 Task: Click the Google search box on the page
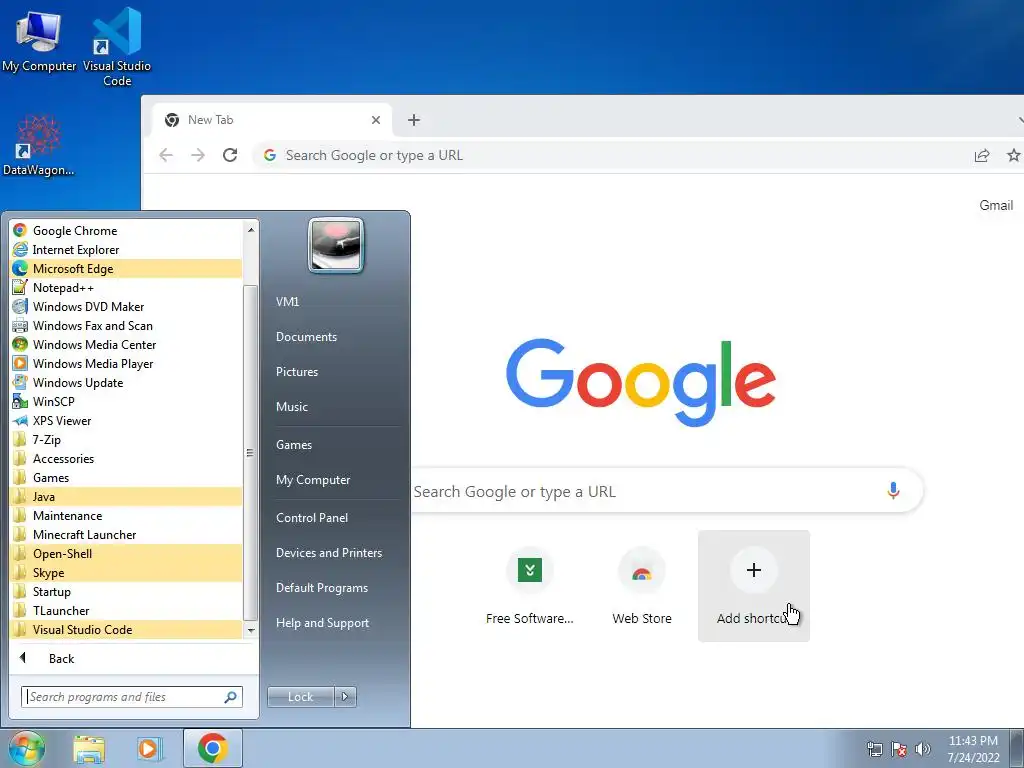pos(666,491)
